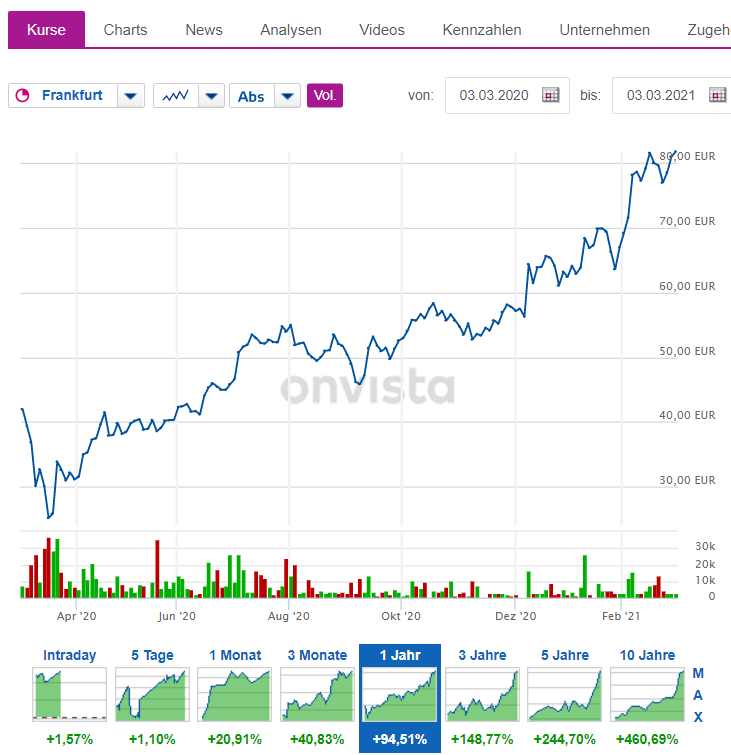Open the Kennzahlen tab
The width and height of the screenshot is (731, 755).
[x=482, y=30]
